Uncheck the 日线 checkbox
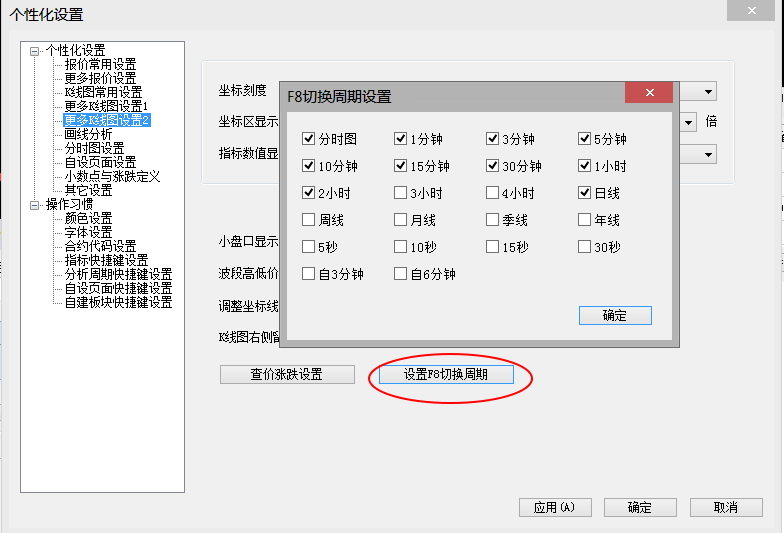This screenshot has height=533, width=784. (x=584, y=192)
